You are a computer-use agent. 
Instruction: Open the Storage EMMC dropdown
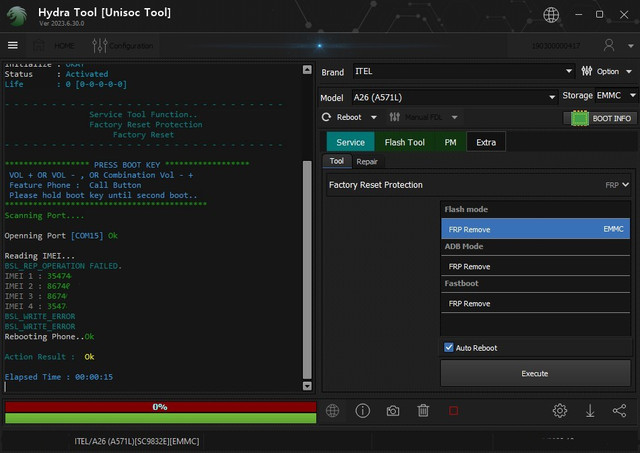click(616, 95)
